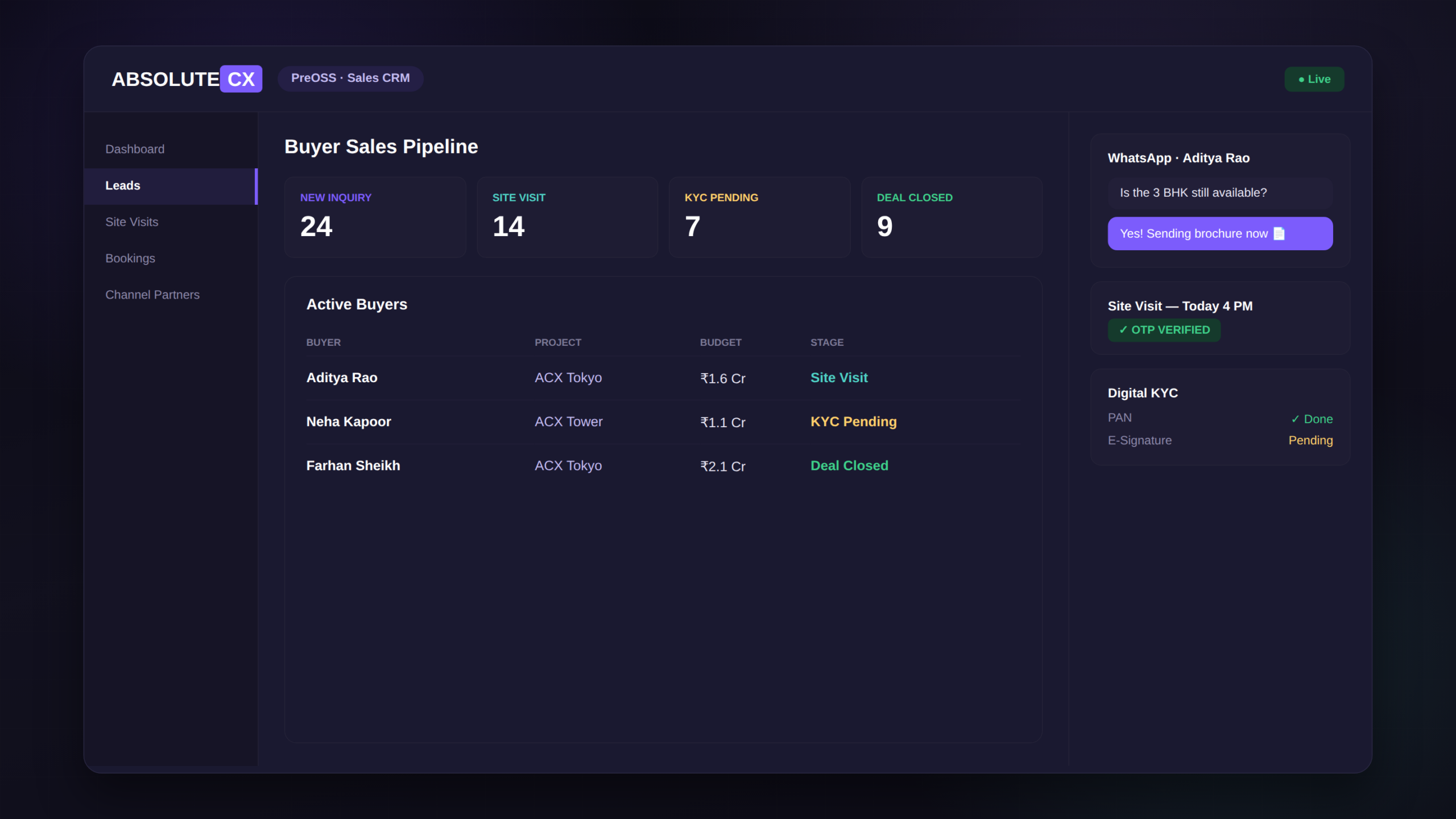
Task: Open buyer Farhan Sheikh
Action: coord(353,465)
